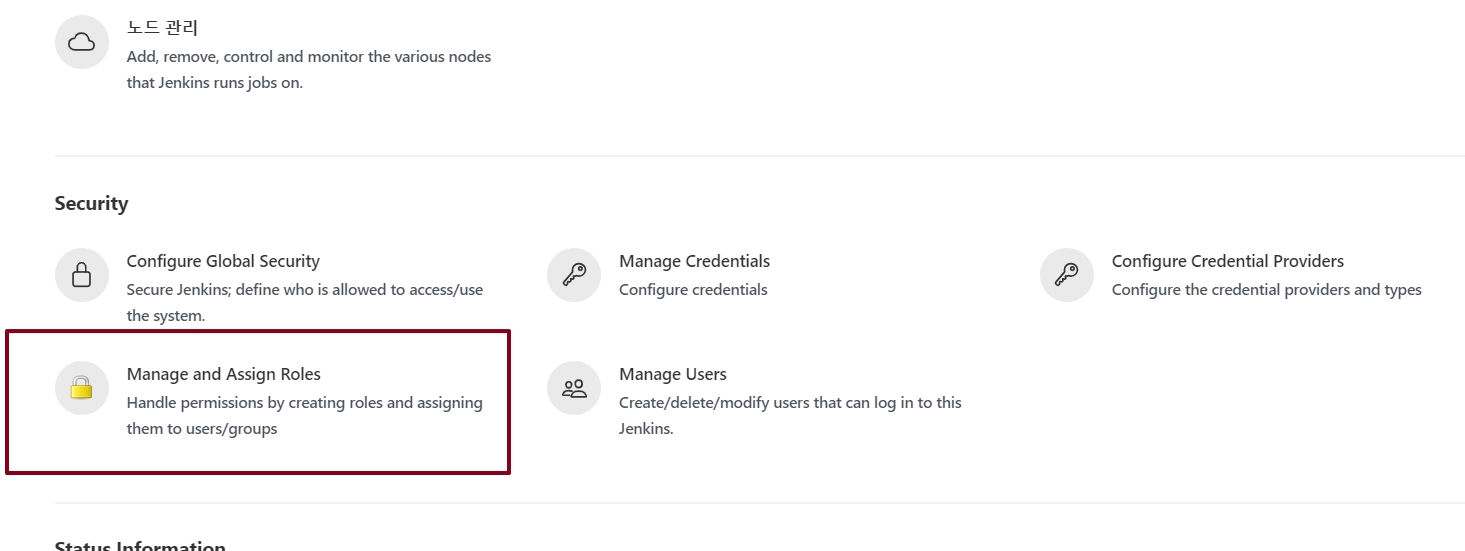Click the cloud icon for node management
Viewport: 1465px width, 551px height.
[x=81, y=42]
